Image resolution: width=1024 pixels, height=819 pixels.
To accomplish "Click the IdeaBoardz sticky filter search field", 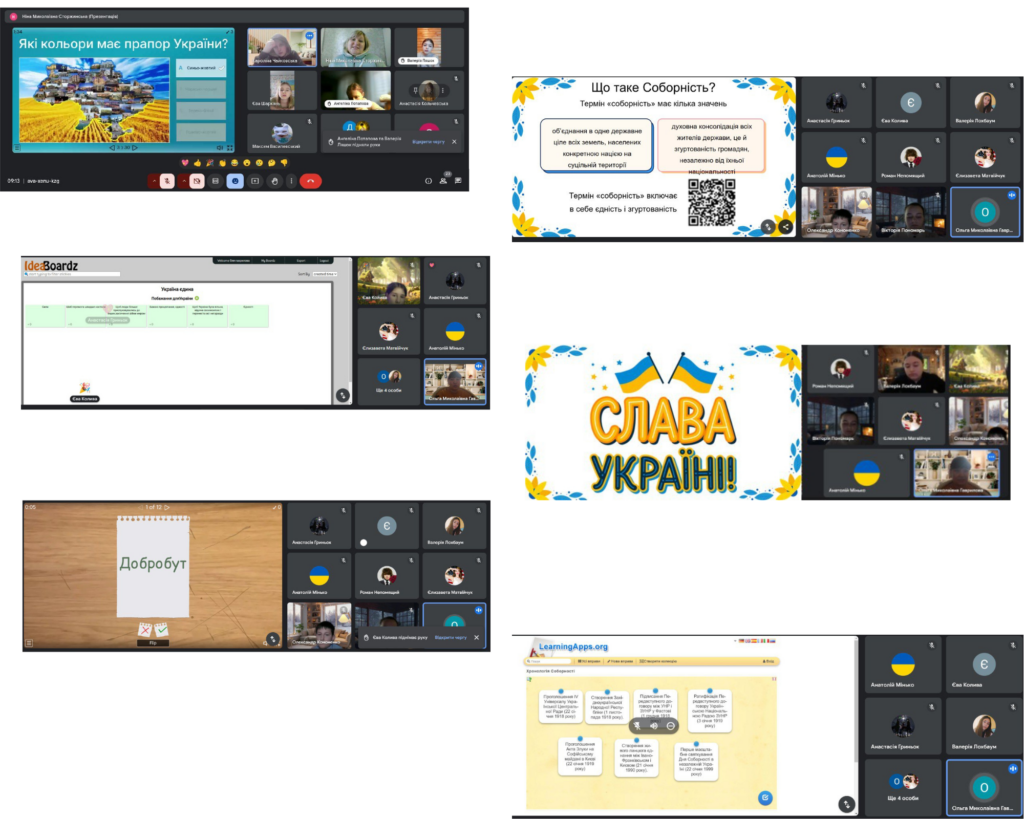I will coord(72,274).
